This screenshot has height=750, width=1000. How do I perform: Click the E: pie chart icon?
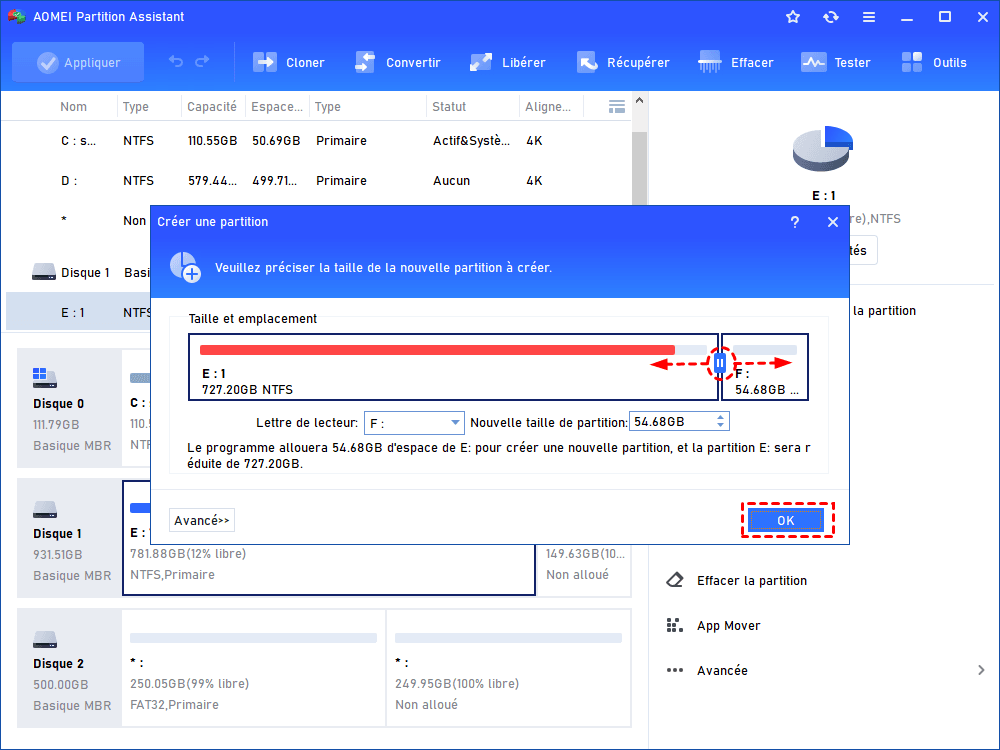click(823, 149)
